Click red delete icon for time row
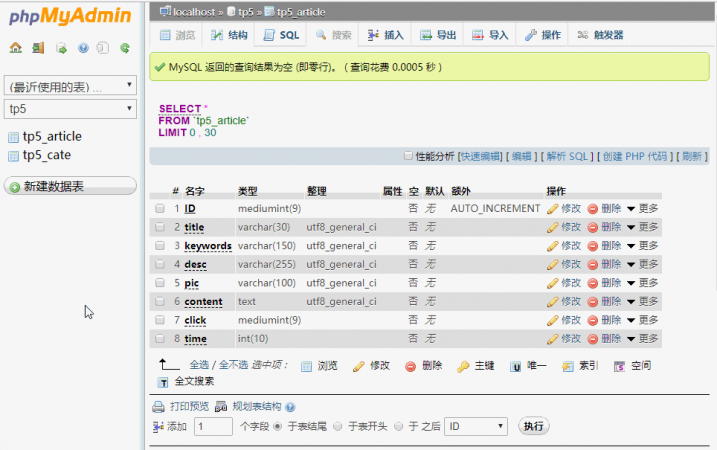Viewport: 717px width, 450px height. [x=593, y=339]
